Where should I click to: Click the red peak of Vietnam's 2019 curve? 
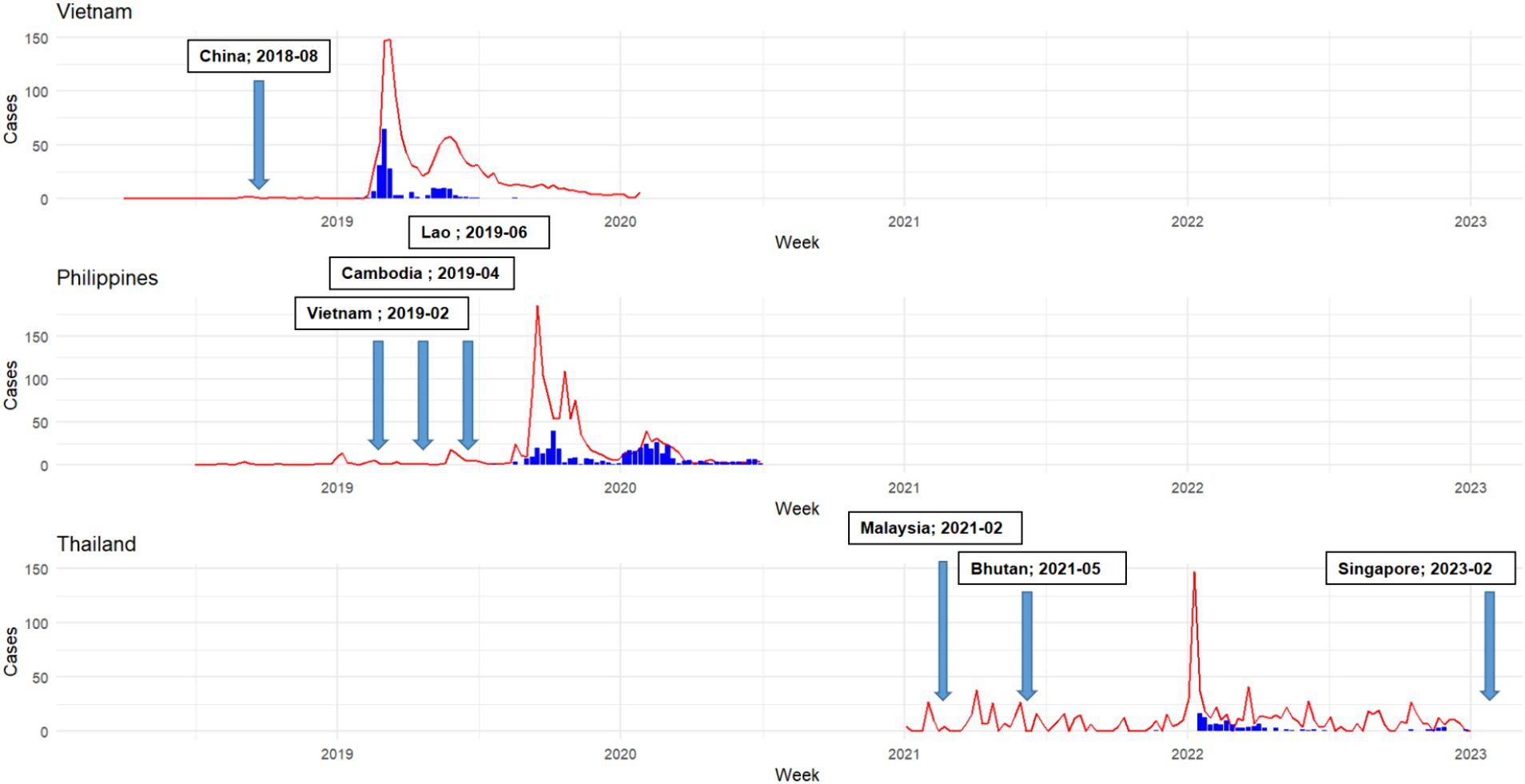(388, 40)
